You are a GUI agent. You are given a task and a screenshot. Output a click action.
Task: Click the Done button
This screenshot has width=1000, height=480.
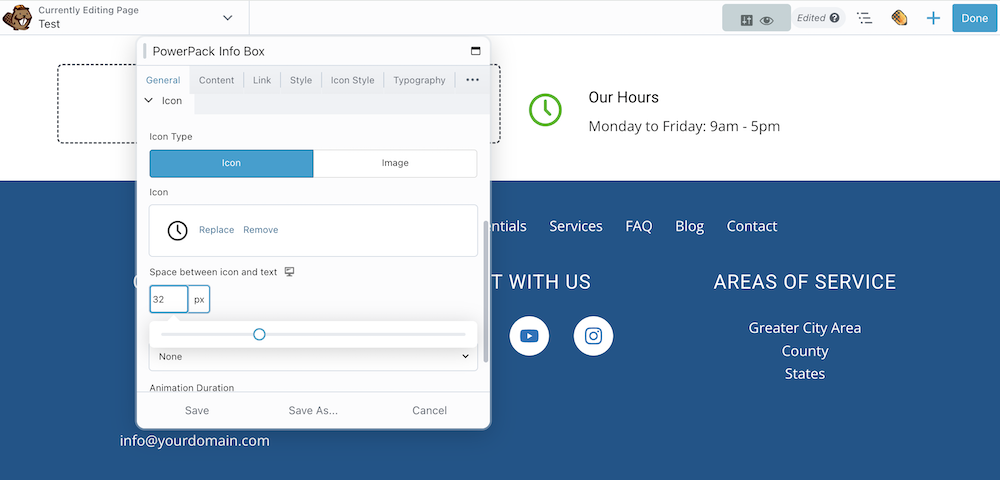click(x=974, y=18)
